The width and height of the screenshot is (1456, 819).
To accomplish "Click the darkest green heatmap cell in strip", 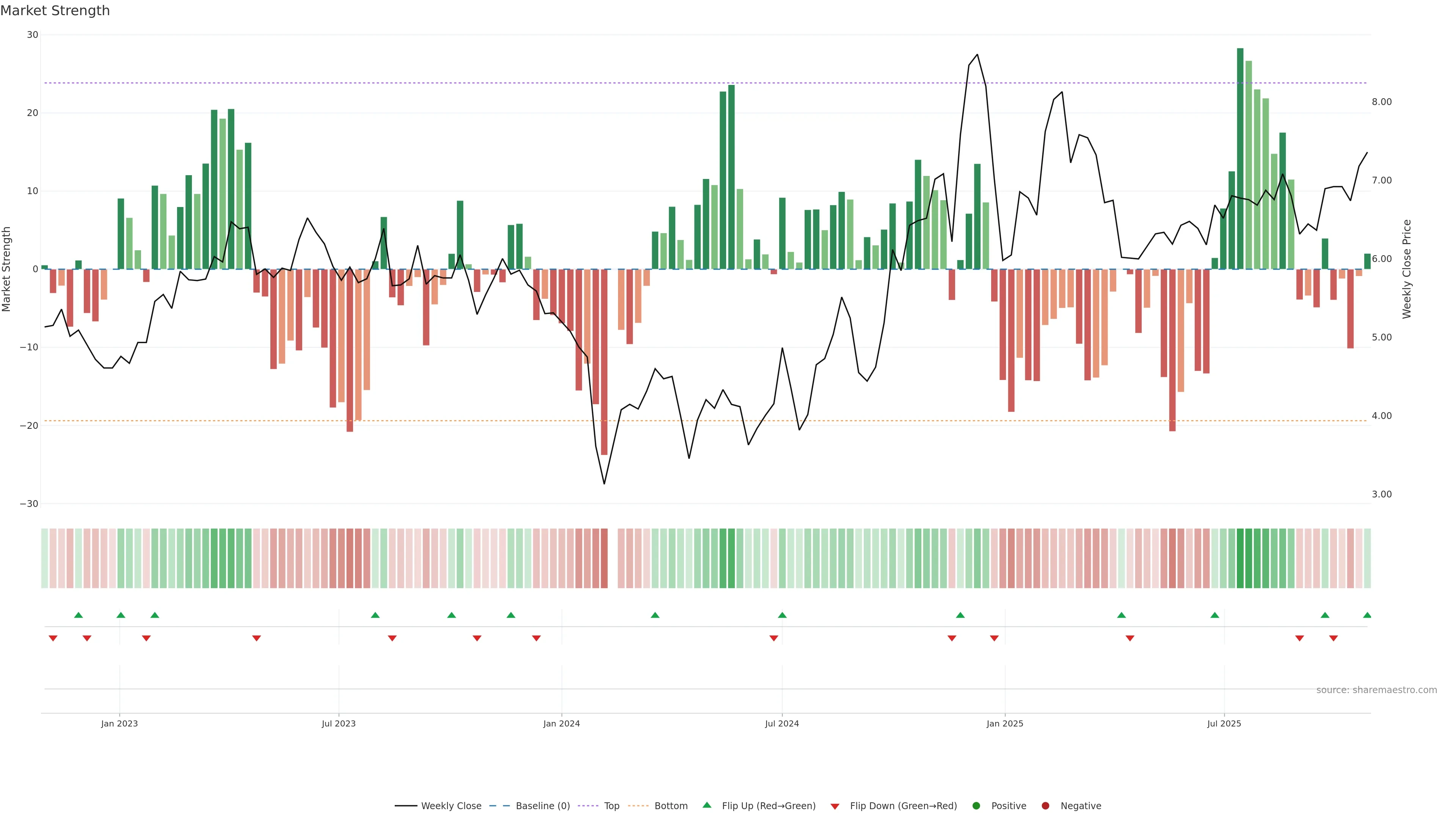I will [x=1240, y=559].
